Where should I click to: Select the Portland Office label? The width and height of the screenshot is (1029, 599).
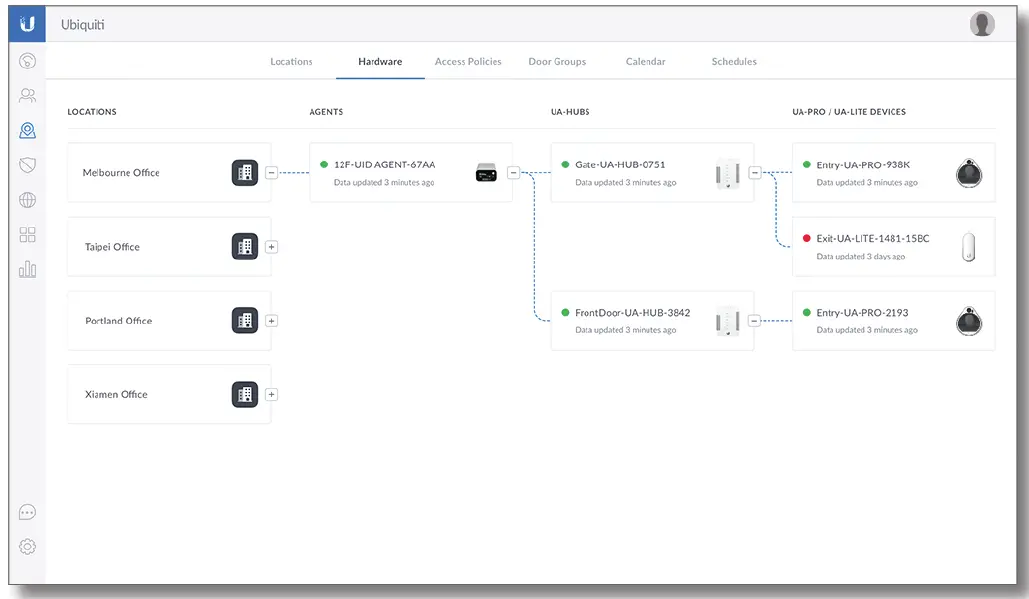(x=119, y=321)
